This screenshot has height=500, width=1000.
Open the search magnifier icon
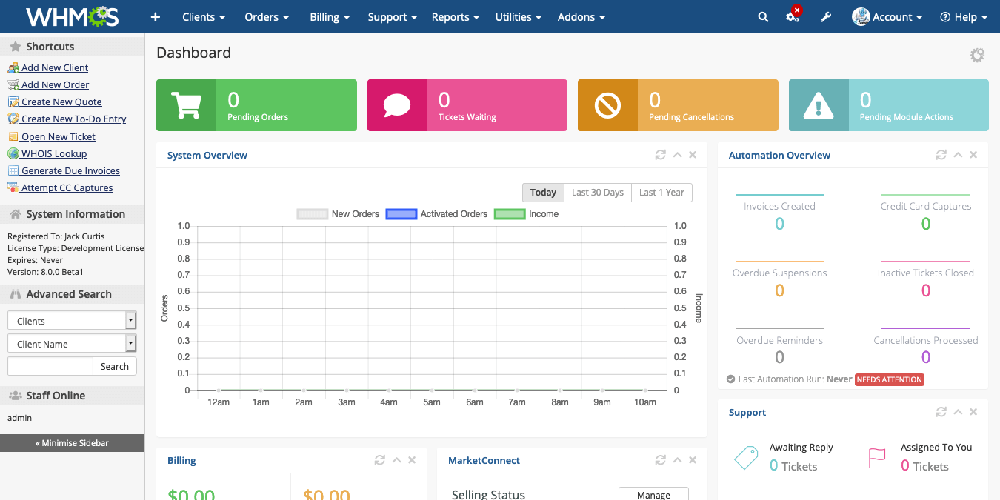pos(763,17)
